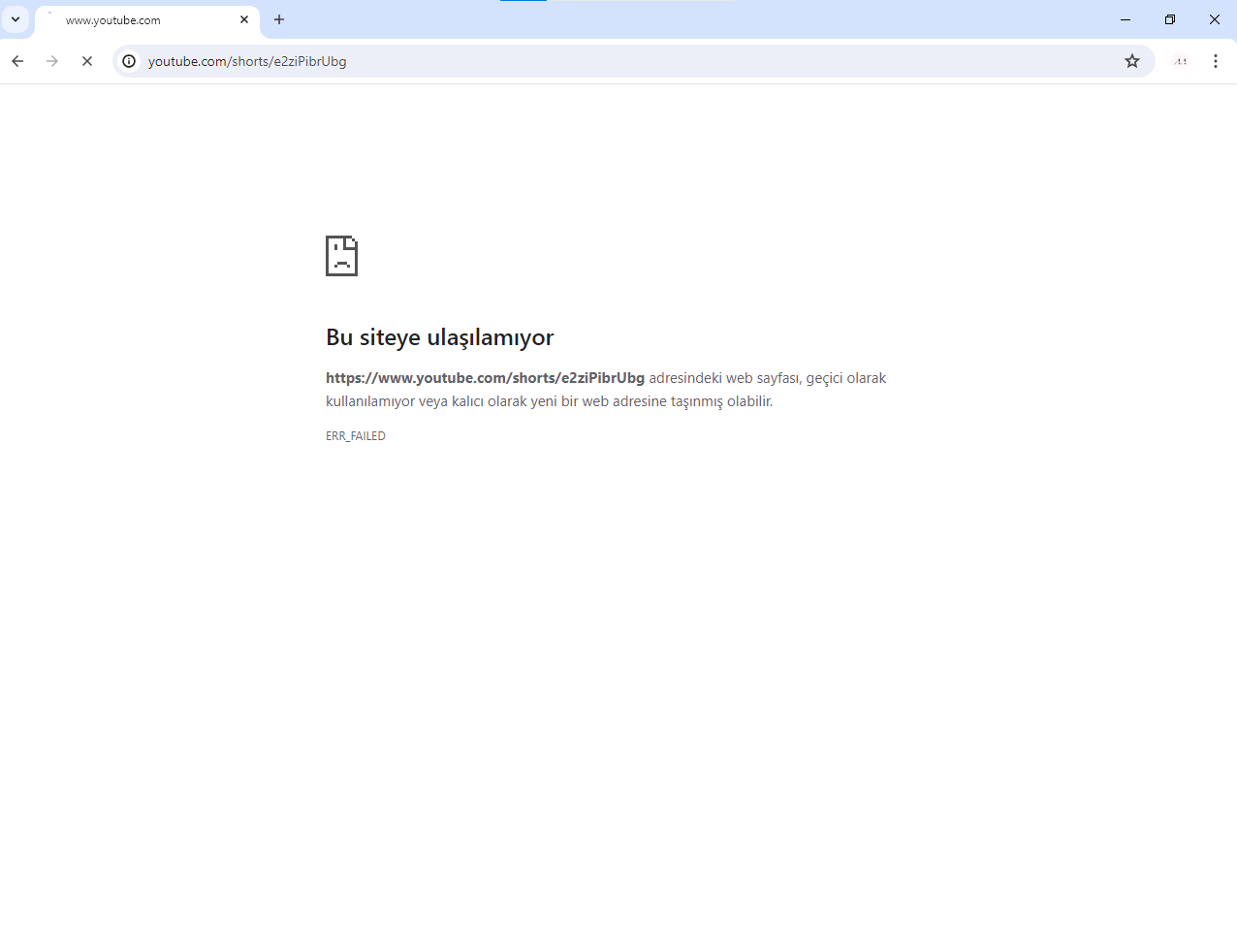The image size is (1237, 952).
Task: Click the bold youtube.com/shorts URL text
Action: pyautogui.click(x=485, y=378)
